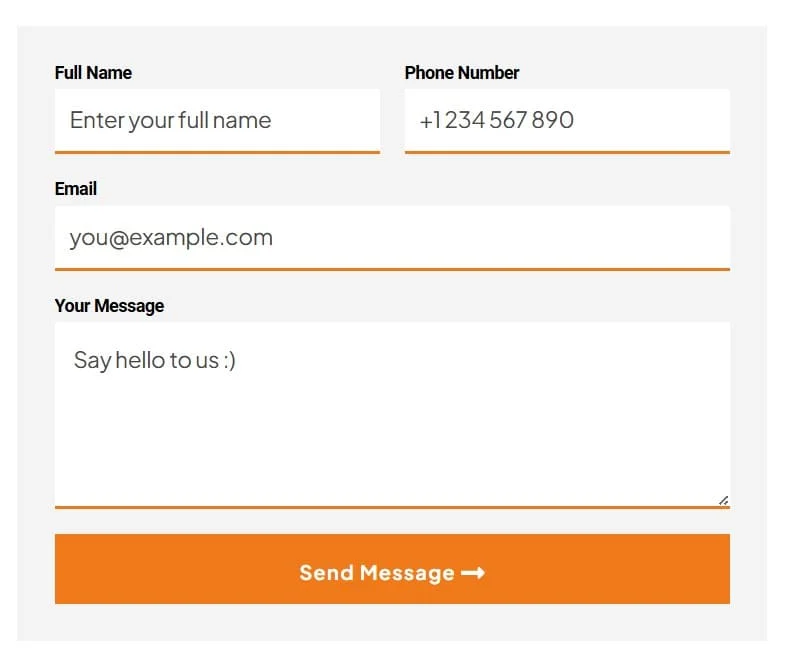
Task: Click the "Your Message" label
Action: click(110, 306)
